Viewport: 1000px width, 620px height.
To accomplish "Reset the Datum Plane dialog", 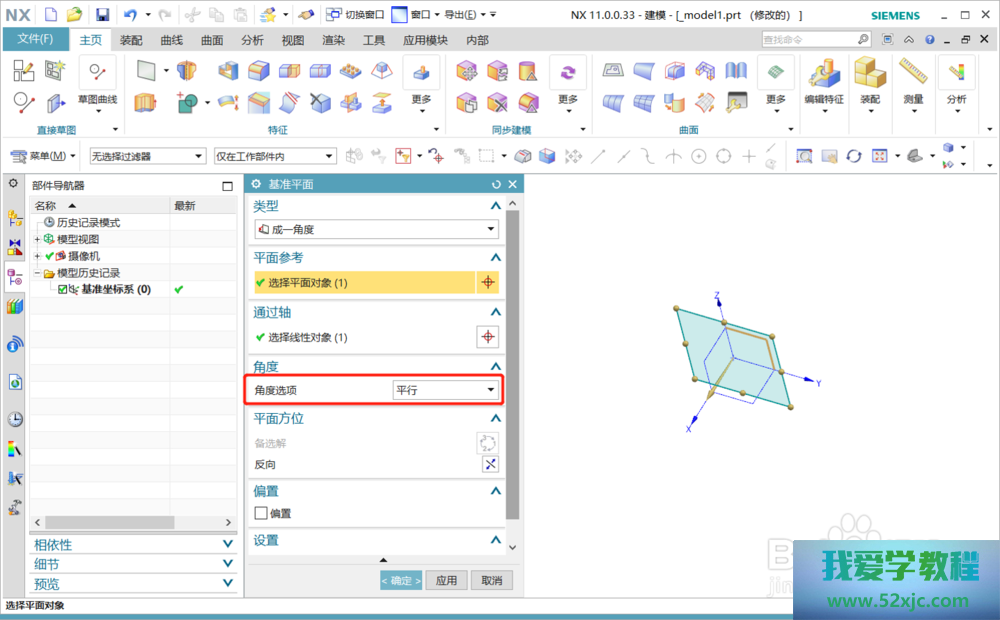I will (496, 185).
